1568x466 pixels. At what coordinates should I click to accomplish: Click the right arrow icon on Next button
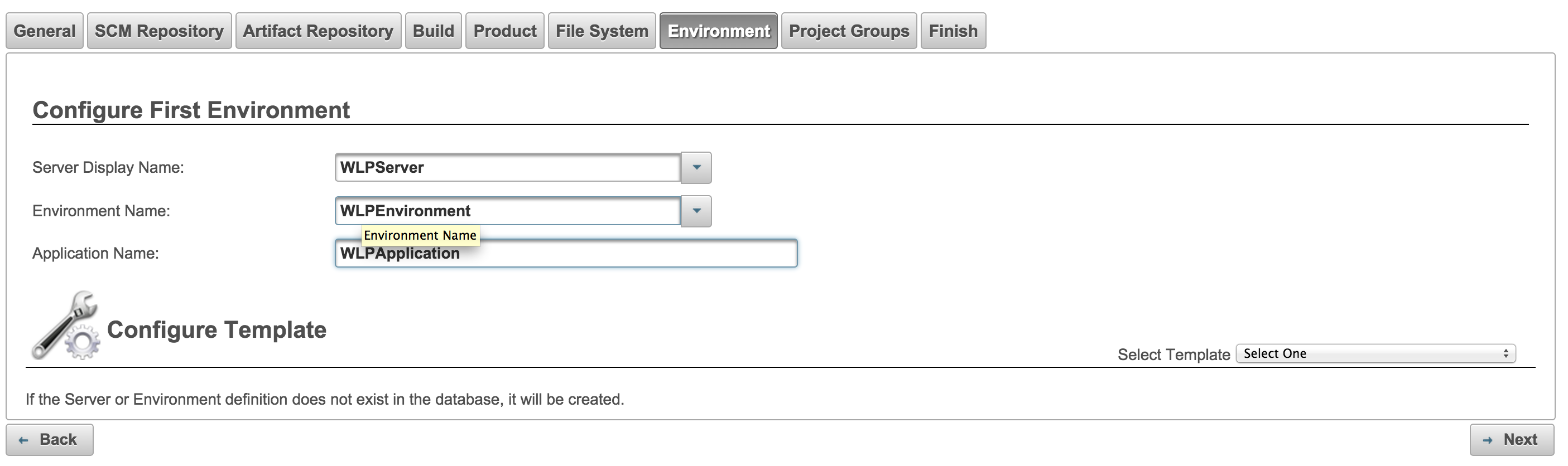(x=1488, y=440)
